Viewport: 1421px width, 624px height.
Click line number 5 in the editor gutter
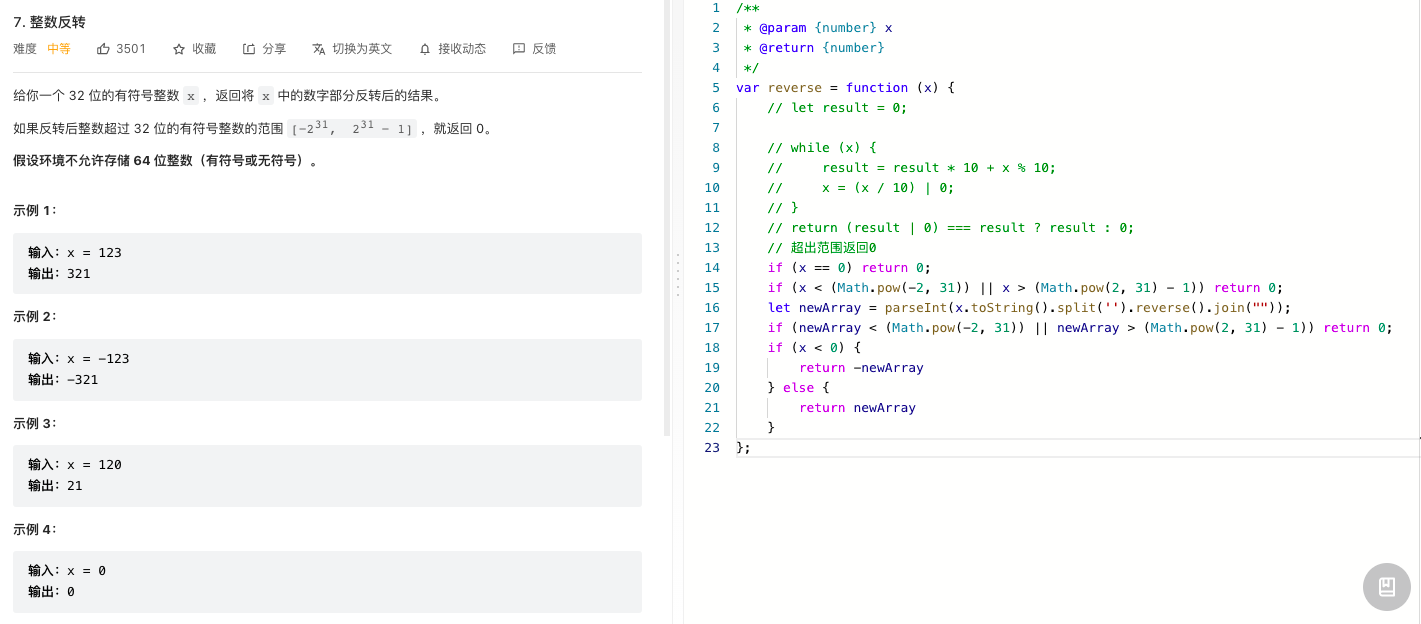(x=716, y=87)
